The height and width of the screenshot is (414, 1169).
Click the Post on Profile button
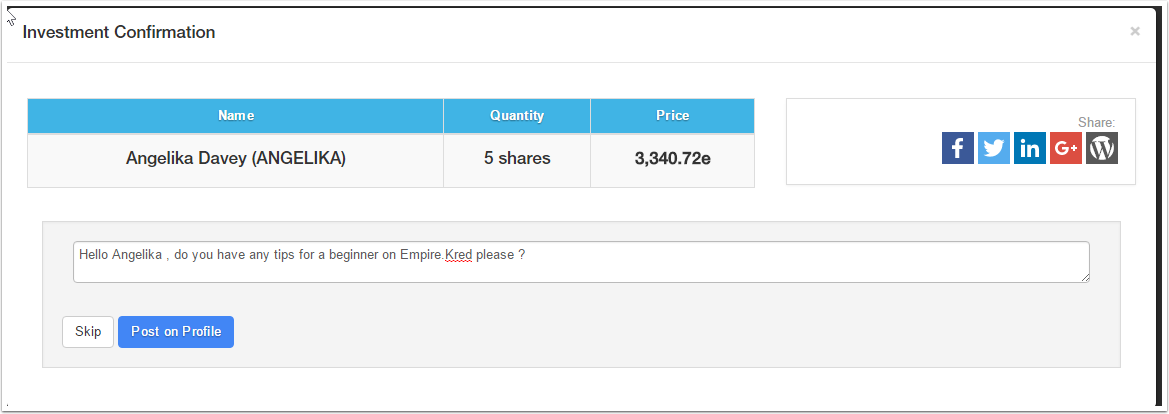point(176,332)
